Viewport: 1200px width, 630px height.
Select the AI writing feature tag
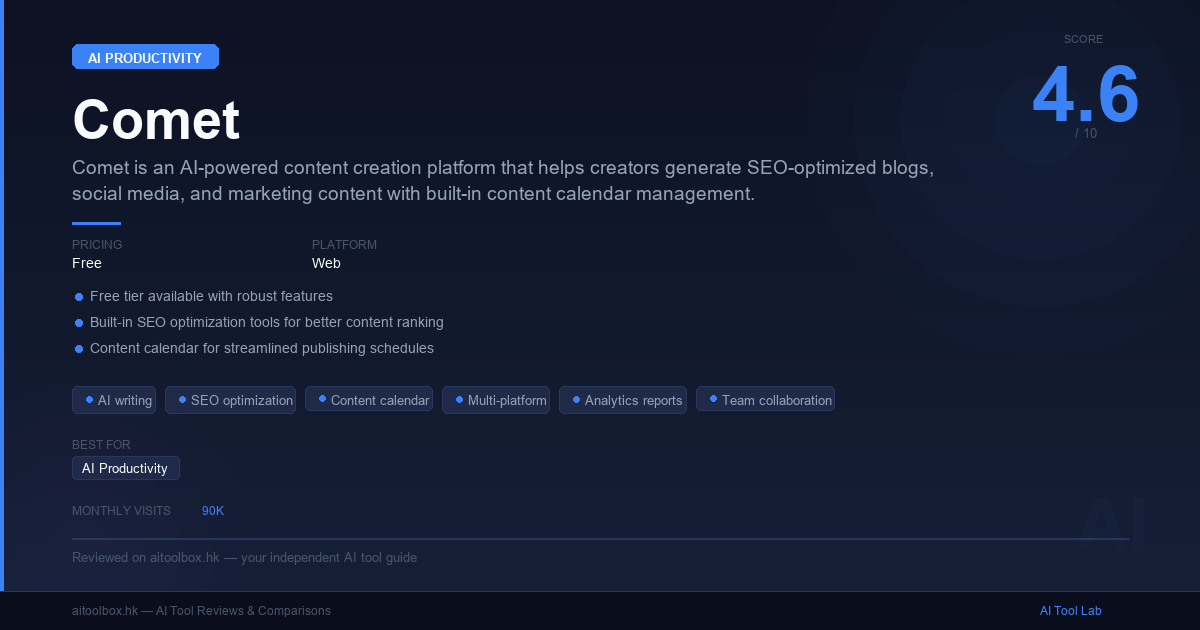point(114,400)
